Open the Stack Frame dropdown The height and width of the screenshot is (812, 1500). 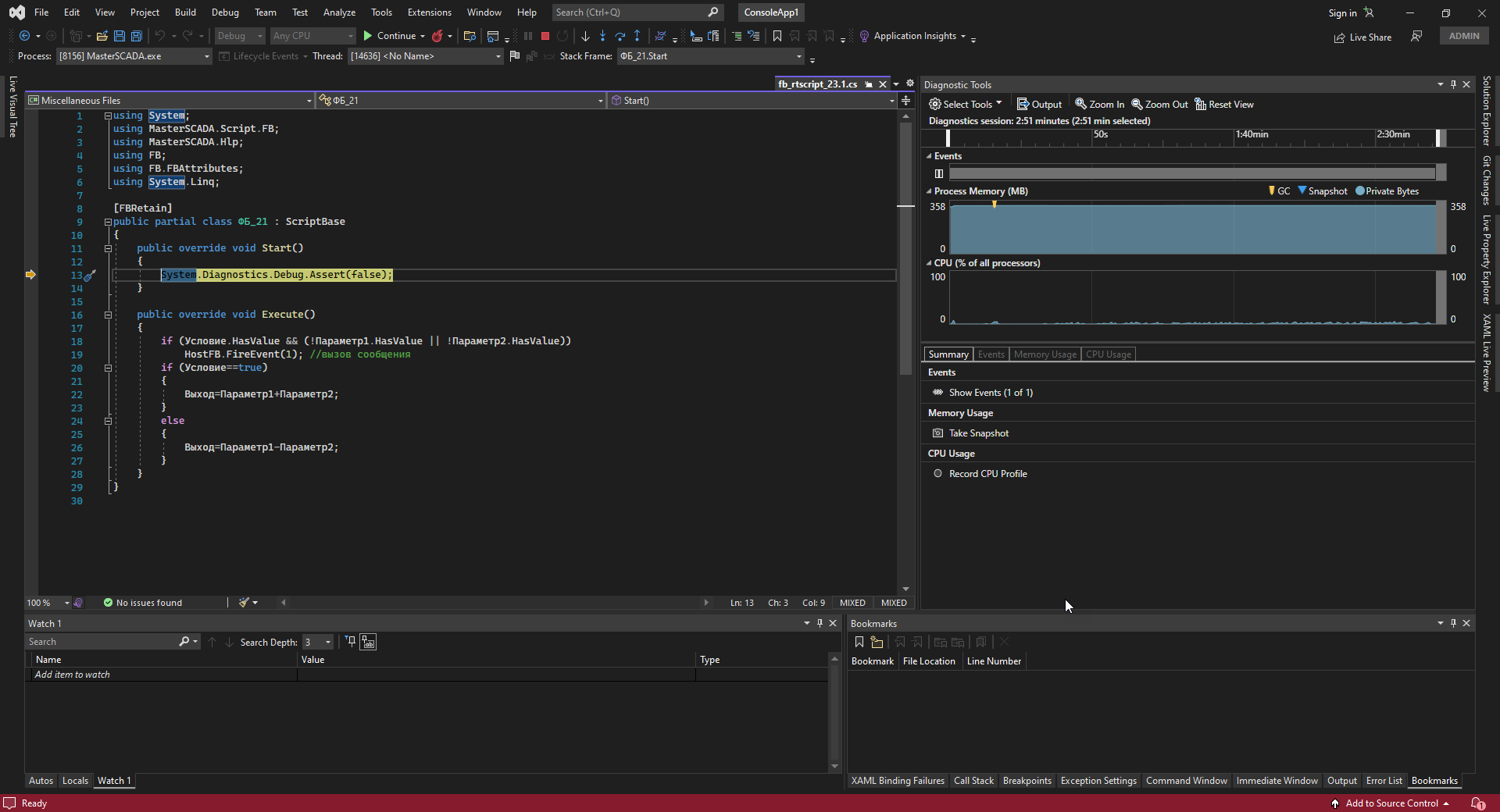pos(710,56)
